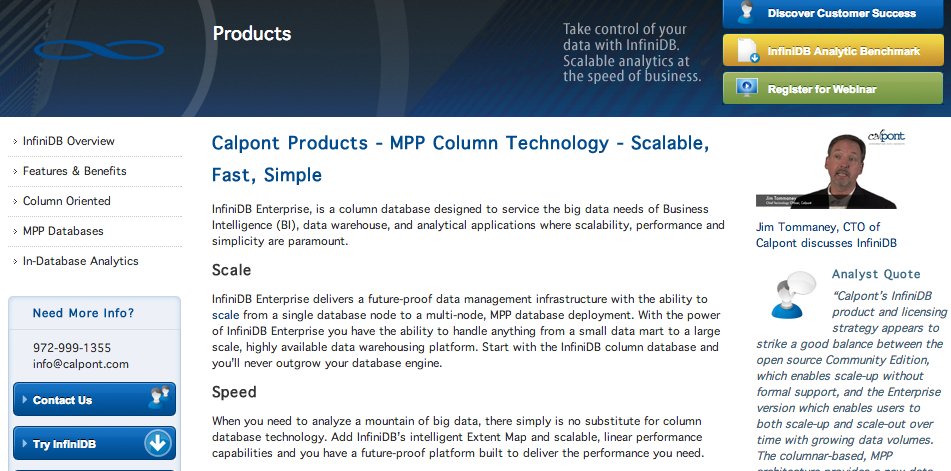The image size is (951, 471).
Task: Open the InfiniDB Overview sidebar item
Action: point(69,141)
